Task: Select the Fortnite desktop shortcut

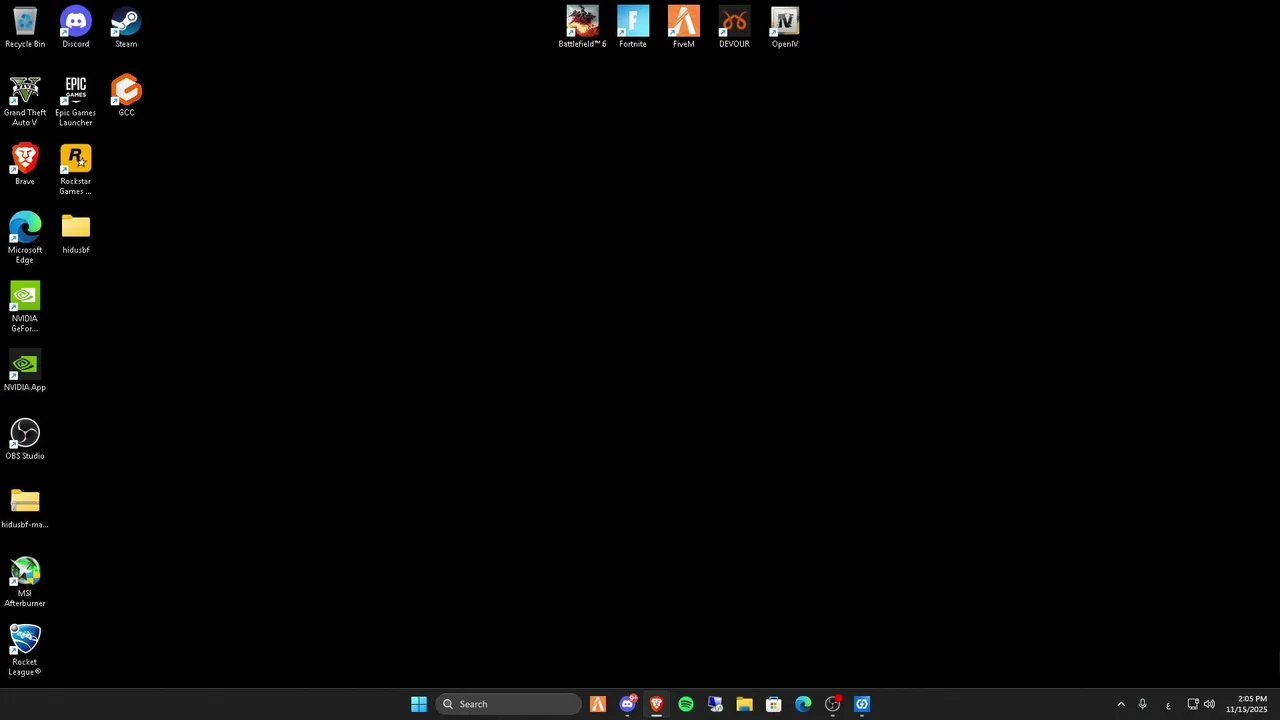Action: pos(633,28)
